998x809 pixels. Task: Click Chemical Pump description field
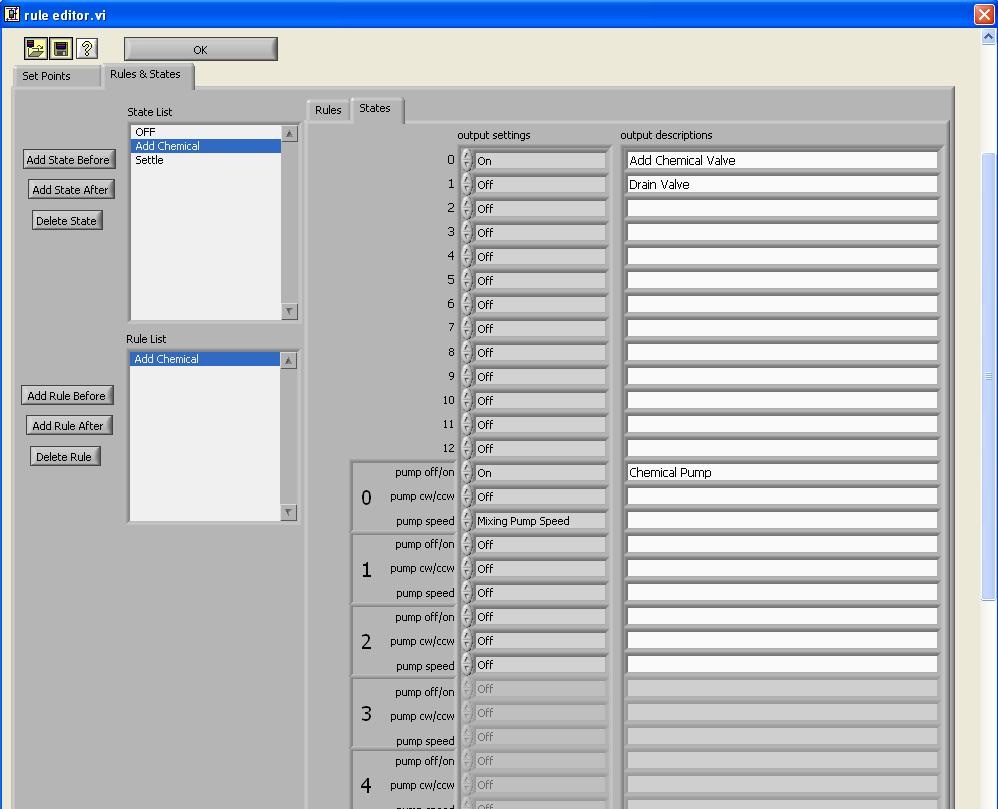782,472
